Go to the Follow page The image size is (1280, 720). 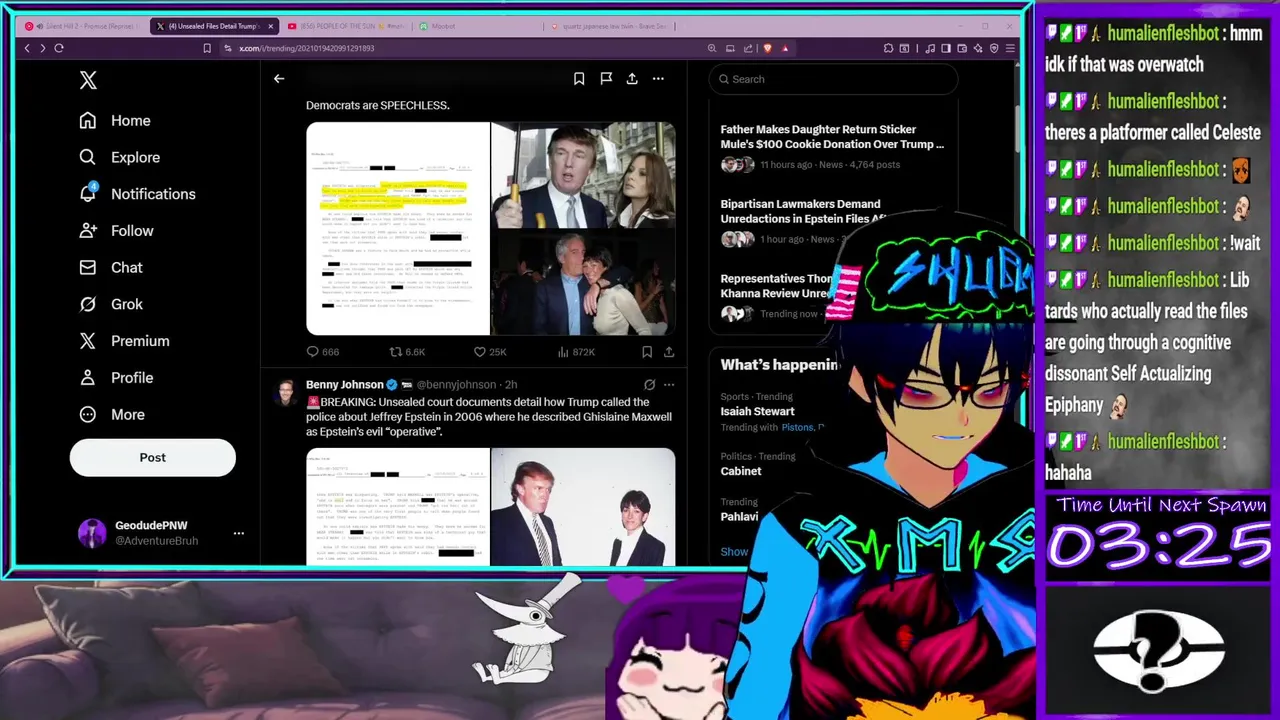[x=118, y=231]
